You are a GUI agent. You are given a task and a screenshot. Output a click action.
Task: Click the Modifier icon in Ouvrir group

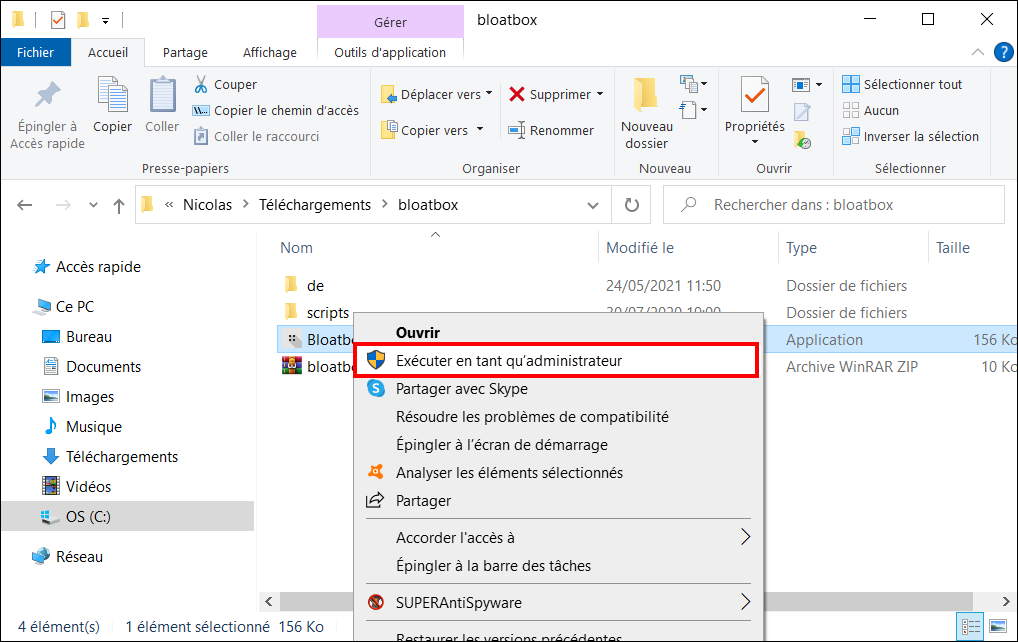[x=802, y=112]
